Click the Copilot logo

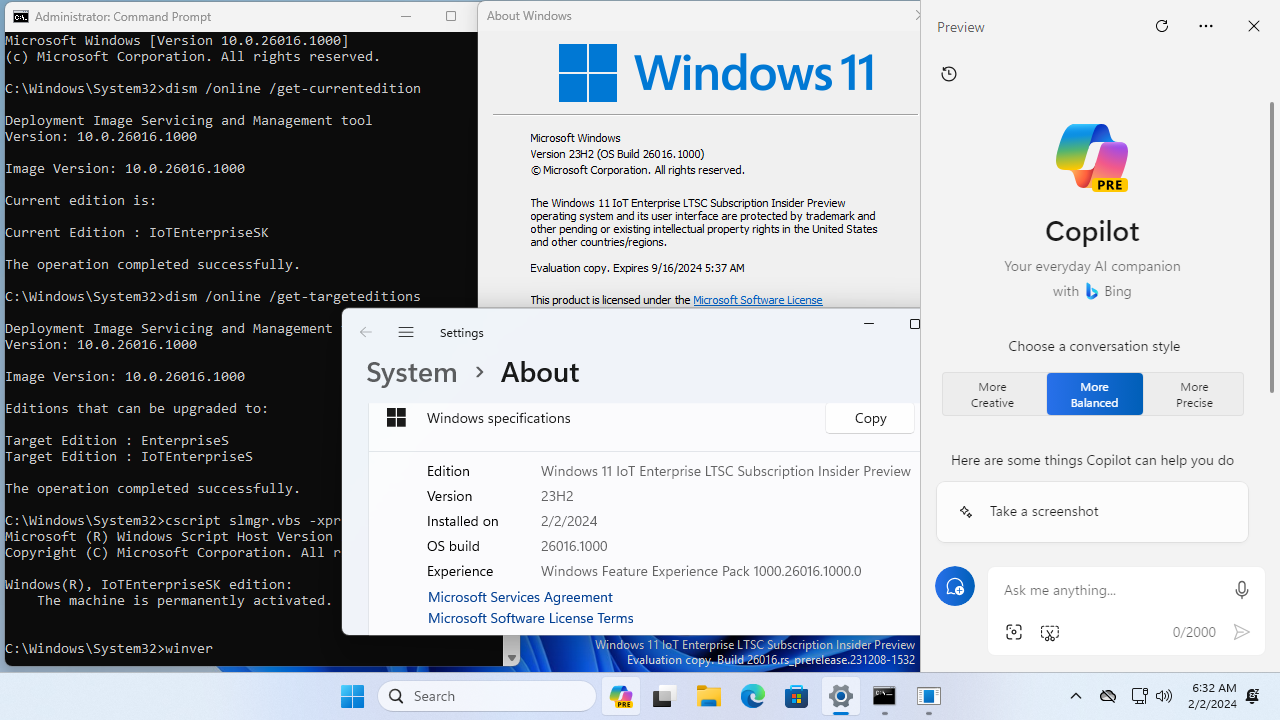(x=1092, y=157)
